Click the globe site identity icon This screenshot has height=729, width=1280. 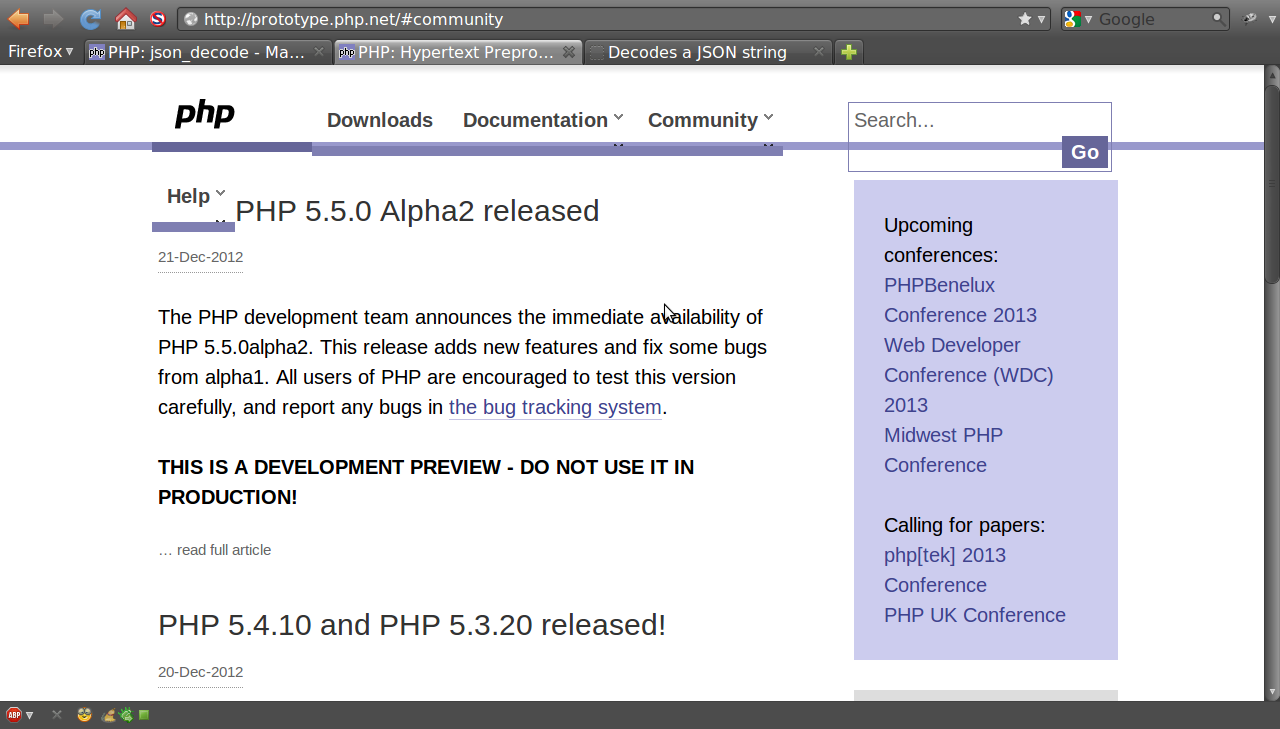192,19
